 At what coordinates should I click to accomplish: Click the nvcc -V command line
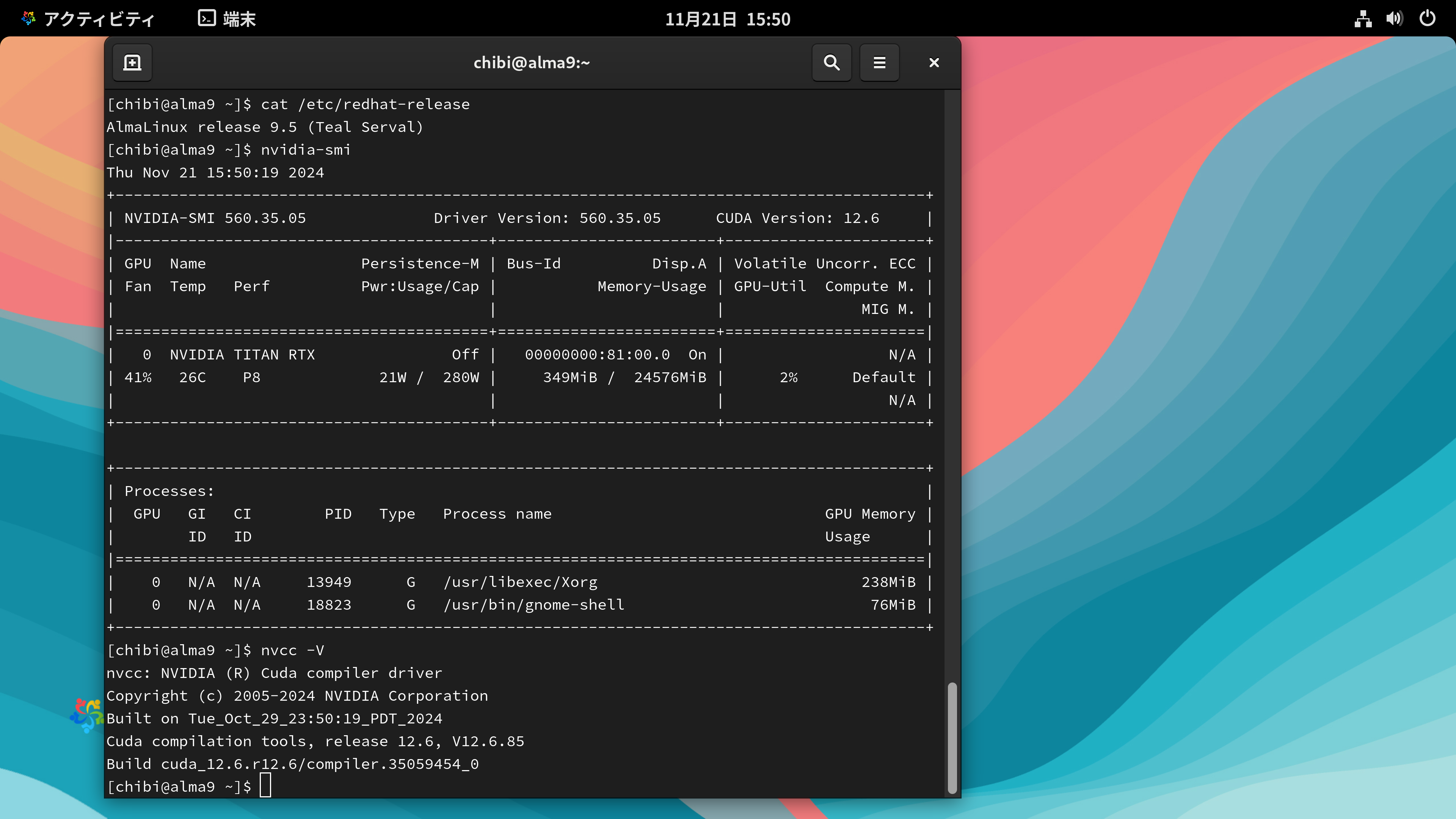(292, 650)
